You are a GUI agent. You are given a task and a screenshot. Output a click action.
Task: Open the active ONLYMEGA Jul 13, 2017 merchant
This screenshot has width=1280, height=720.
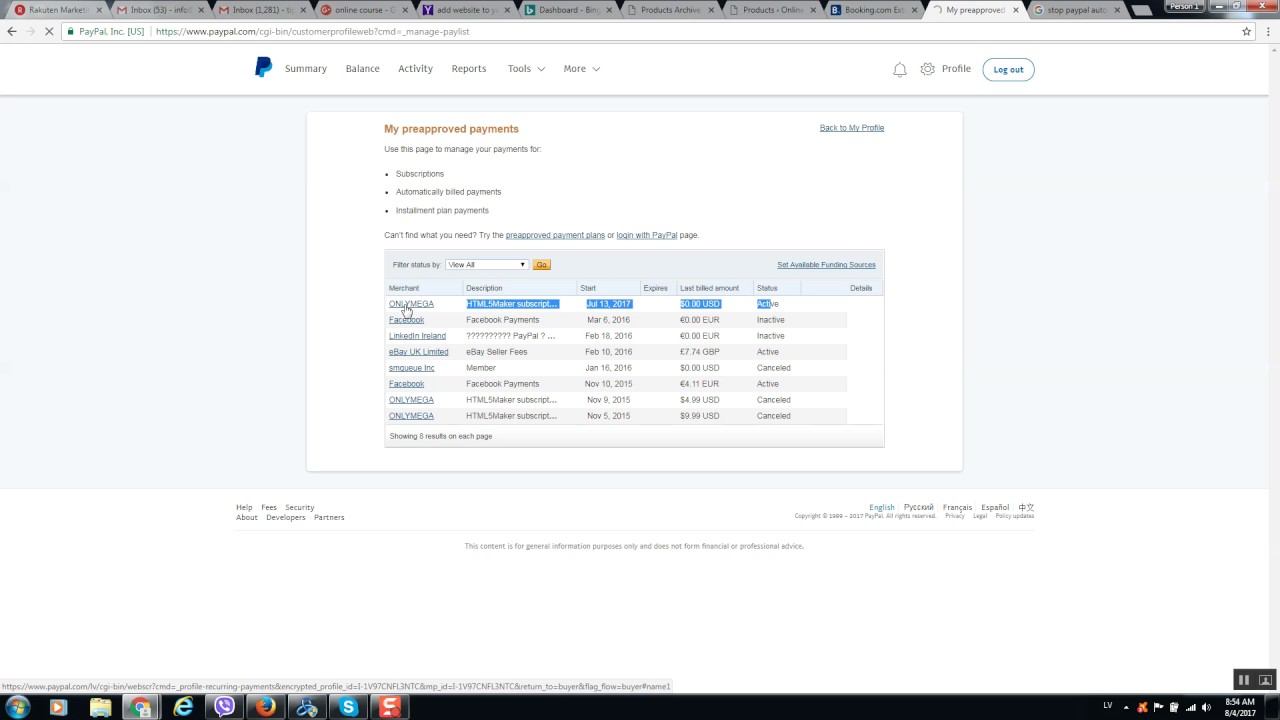coord(411,304)
